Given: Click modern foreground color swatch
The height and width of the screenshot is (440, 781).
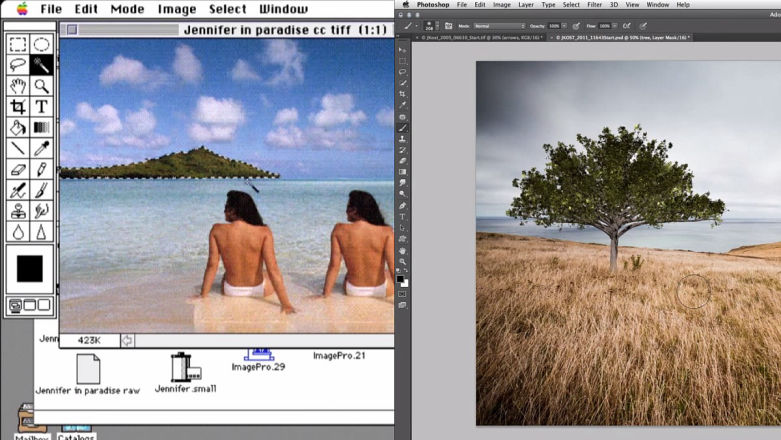Looking at the screenshot, I should (400, 279).
